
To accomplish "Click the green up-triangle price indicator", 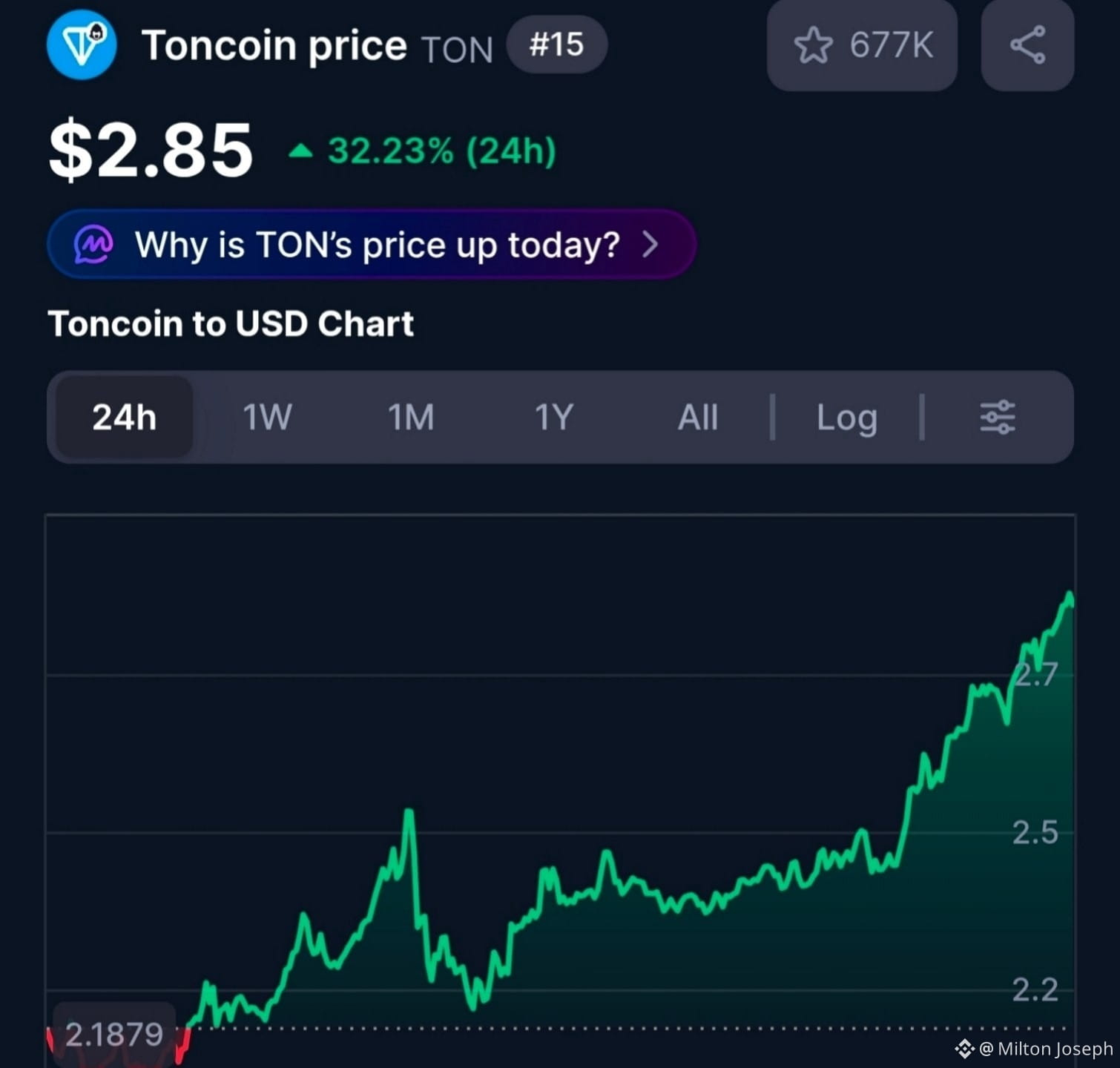I will tap(300, 151).
